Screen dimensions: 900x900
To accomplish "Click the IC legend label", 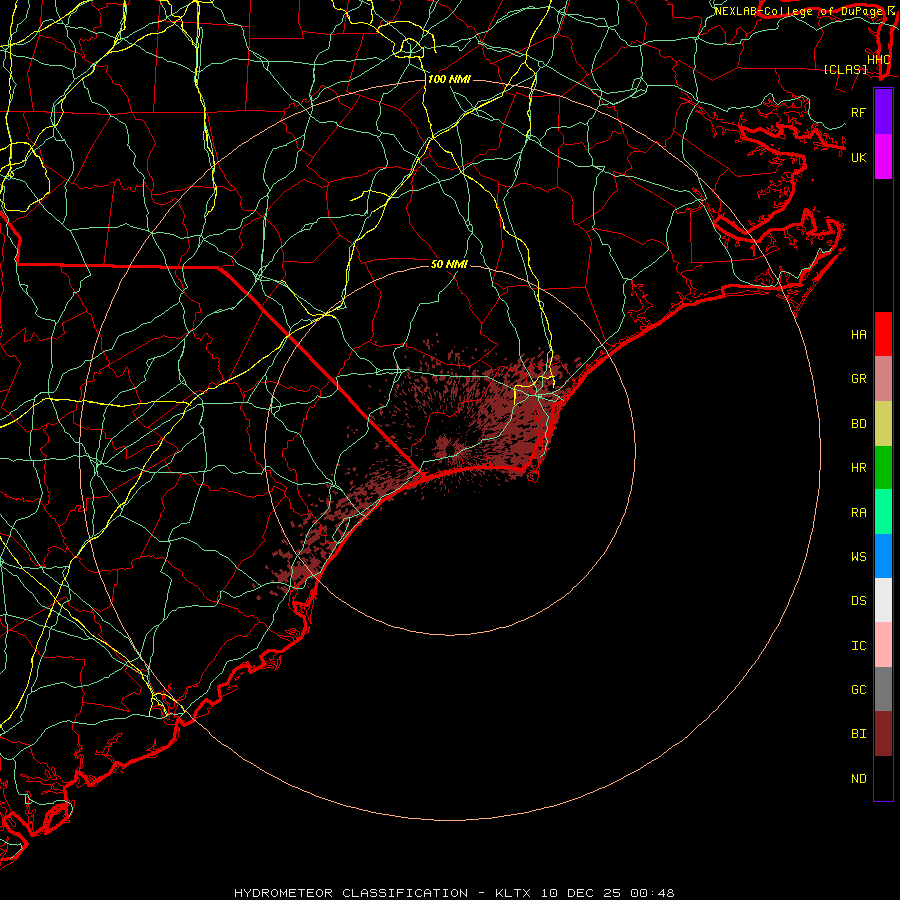I will coord(859,646).
